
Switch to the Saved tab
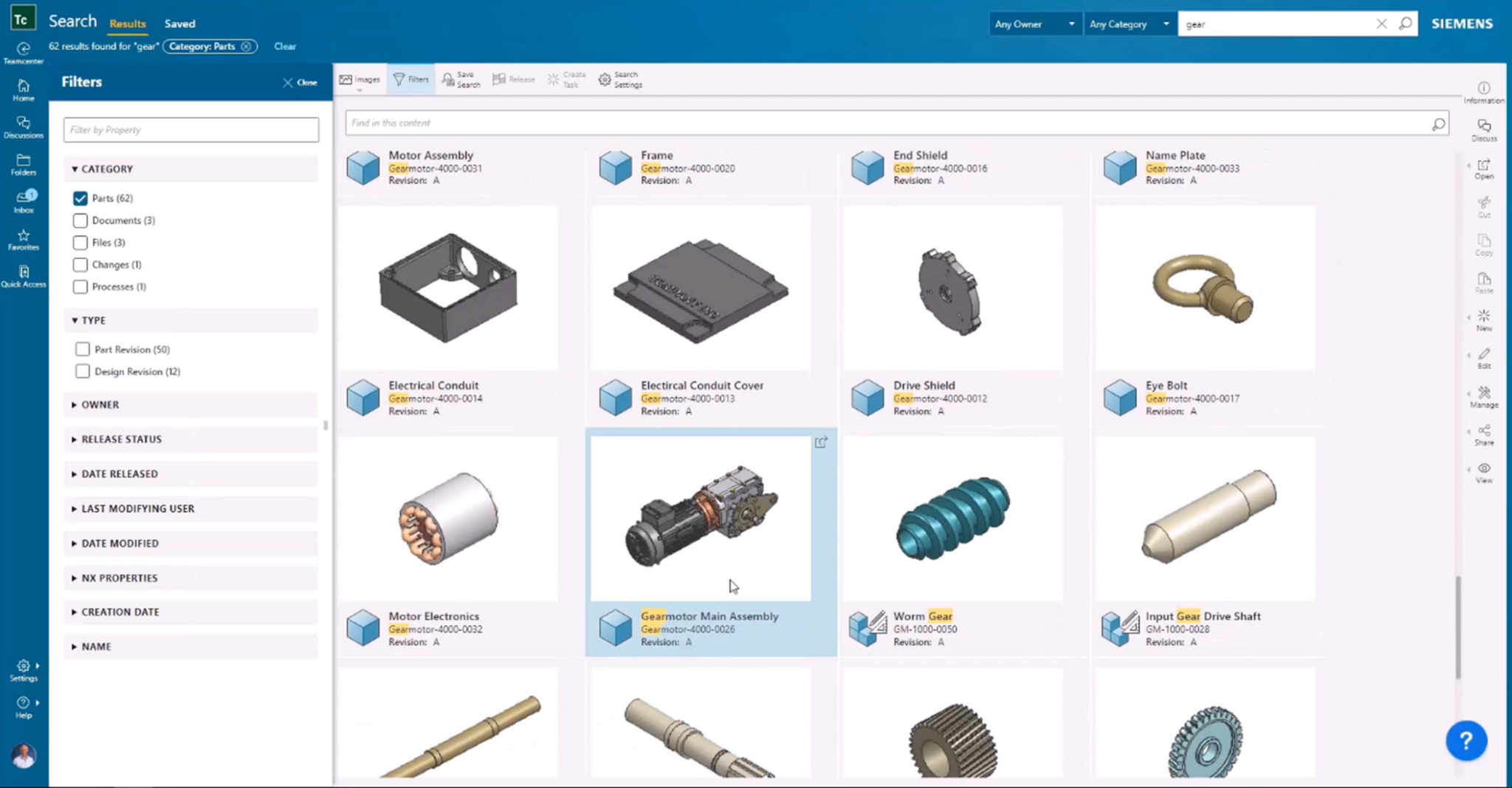[179, 24]
